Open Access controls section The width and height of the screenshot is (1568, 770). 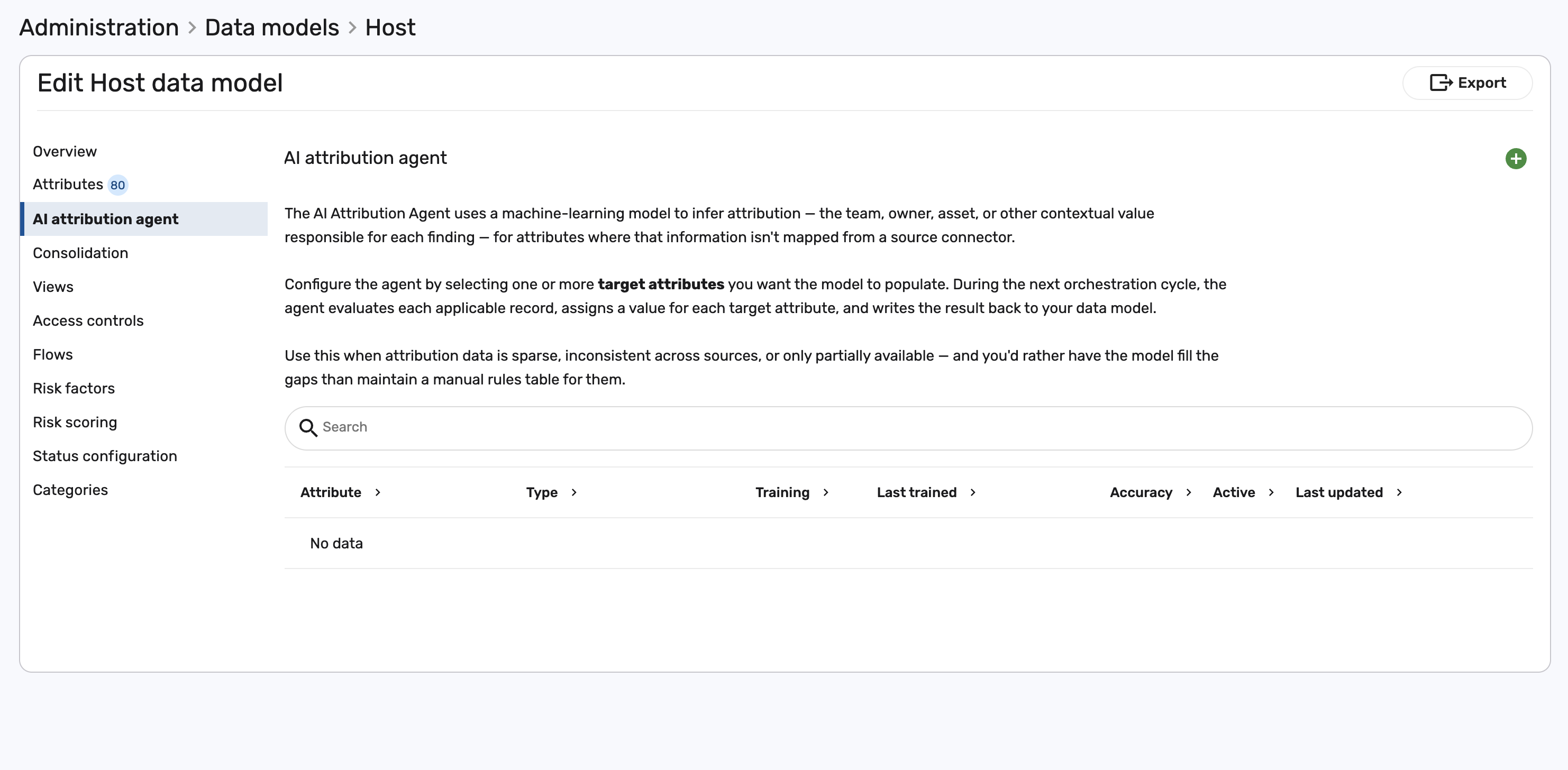pyautogui.click(x=88, y=321)
